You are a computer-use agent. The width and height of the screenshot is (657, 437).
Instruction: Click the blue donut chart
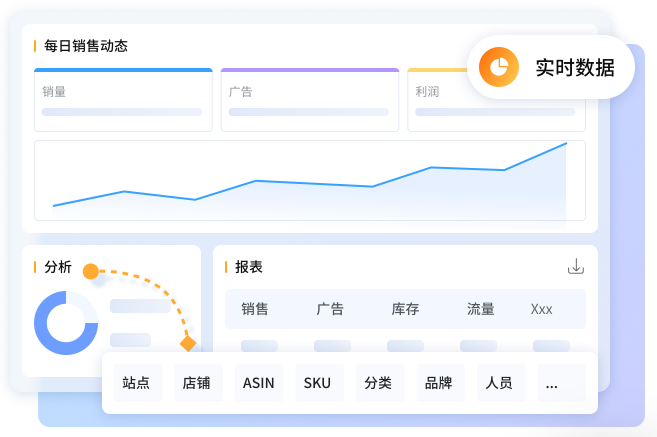(66, 323)
